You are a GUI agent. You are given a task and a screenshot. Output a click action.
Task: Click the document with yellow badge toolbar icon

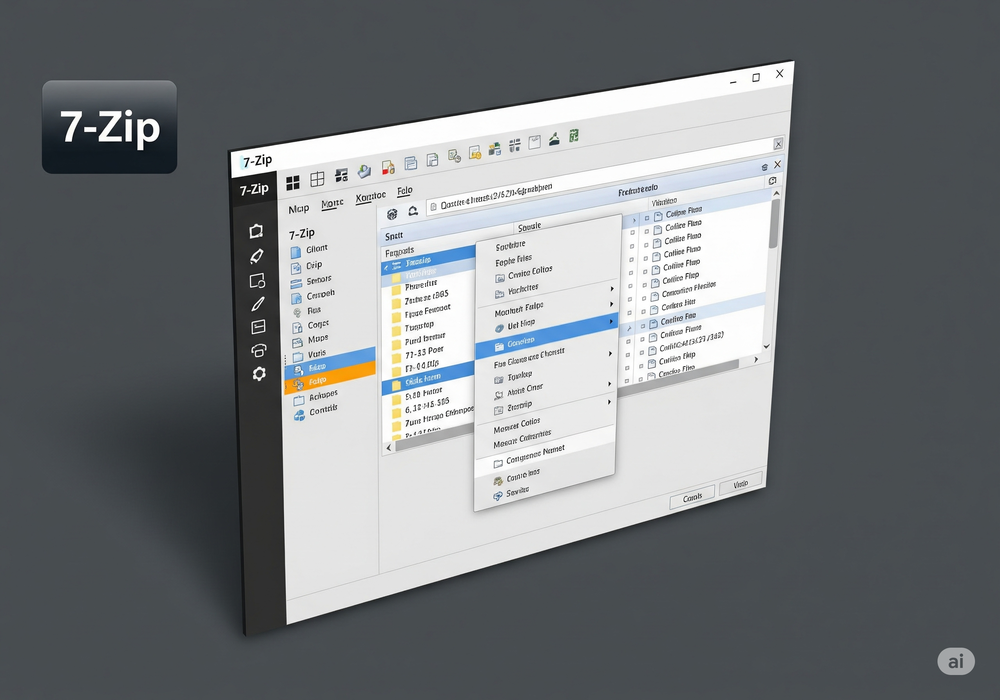pyautogui.click(x=474, y=152)
